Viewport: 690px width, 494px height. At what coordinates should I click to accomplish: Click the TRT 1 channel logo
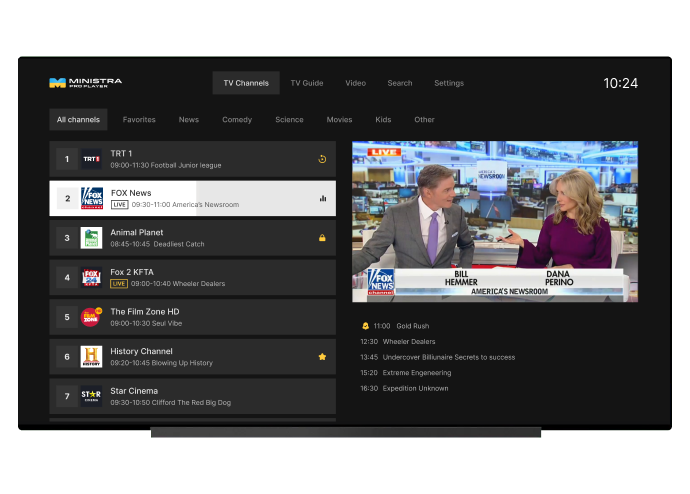click(x=92, y=159)
